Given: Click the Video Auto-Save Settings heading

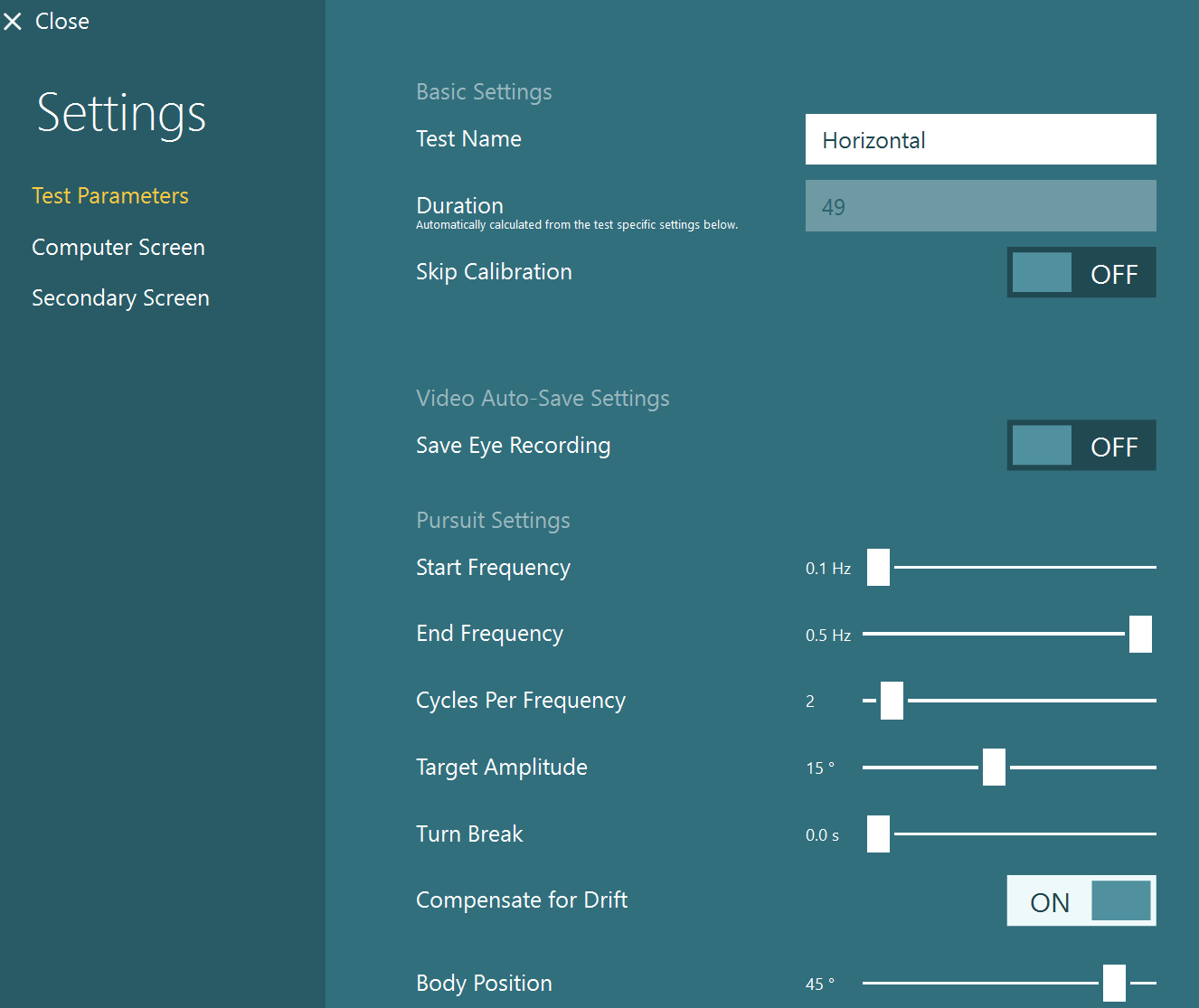Looking at the screenshot, I should pos(543,398).
